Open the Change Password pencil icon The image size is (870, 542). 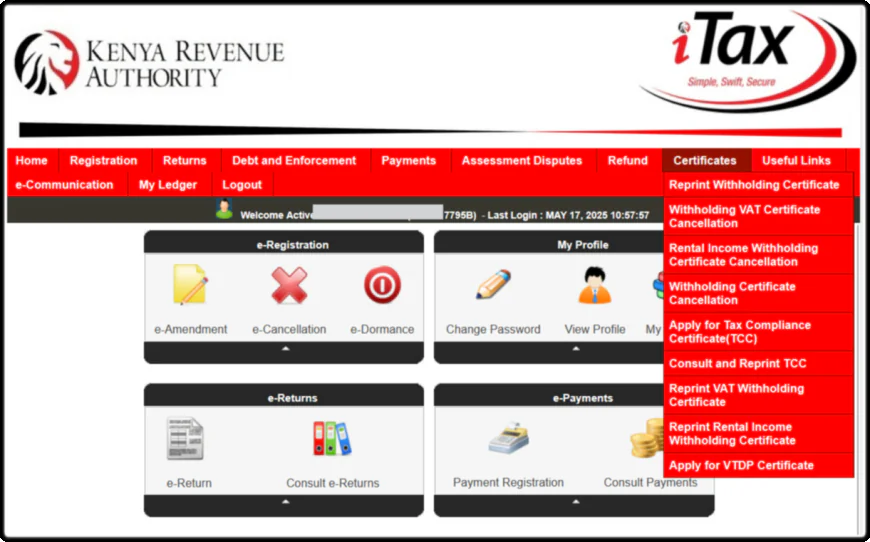[x=493, y=284]
